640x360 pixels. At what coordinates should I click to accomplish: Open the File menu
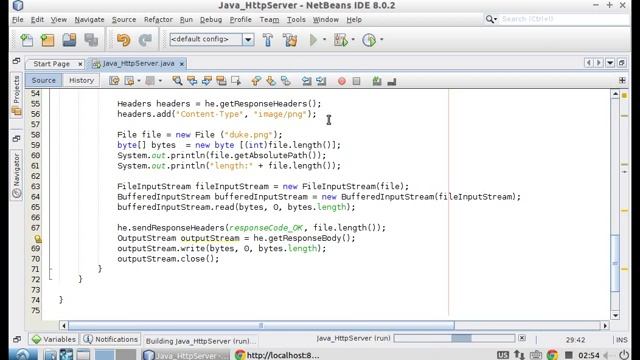point(18,20)
